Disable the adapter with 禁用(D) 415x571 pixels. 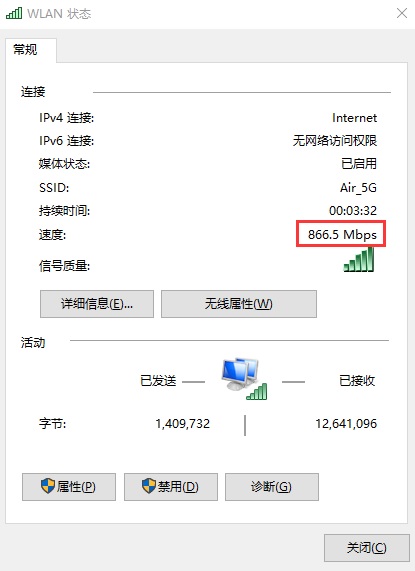click(171, 487)
